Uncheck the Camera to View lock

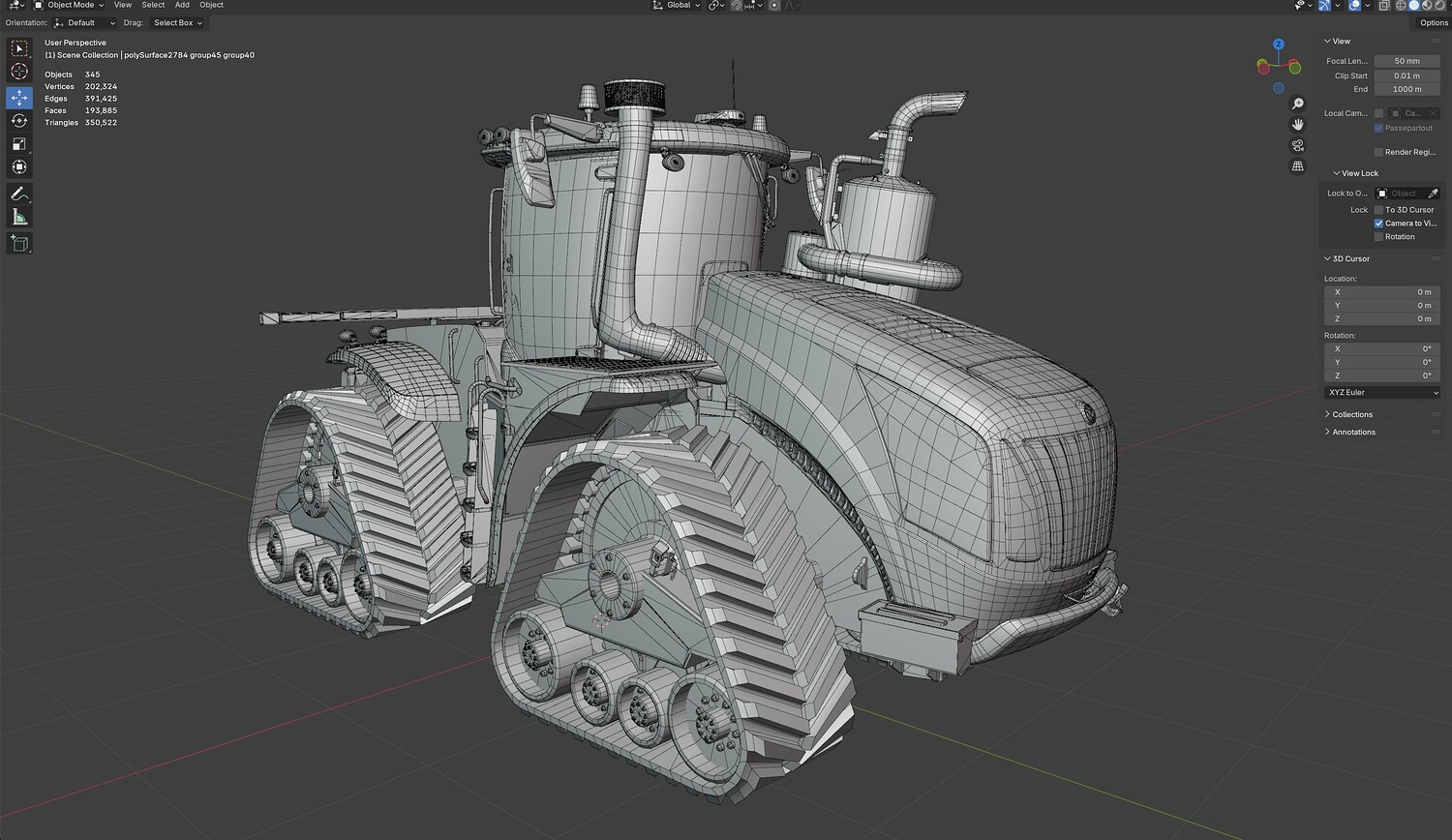1378,224
